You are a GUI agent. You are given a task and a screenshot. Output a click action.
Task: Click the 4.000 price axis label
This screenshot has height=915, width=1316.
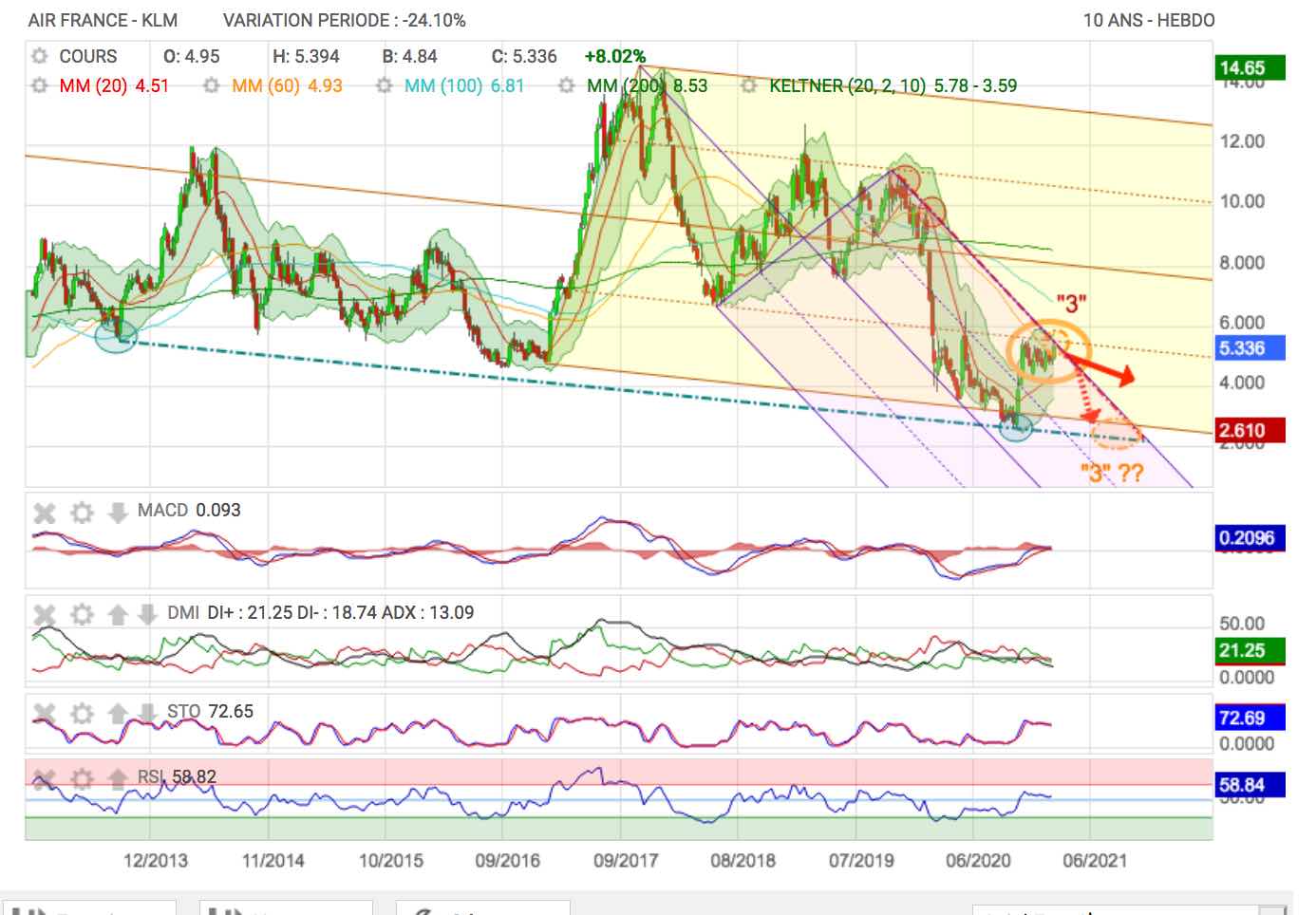1242,383
